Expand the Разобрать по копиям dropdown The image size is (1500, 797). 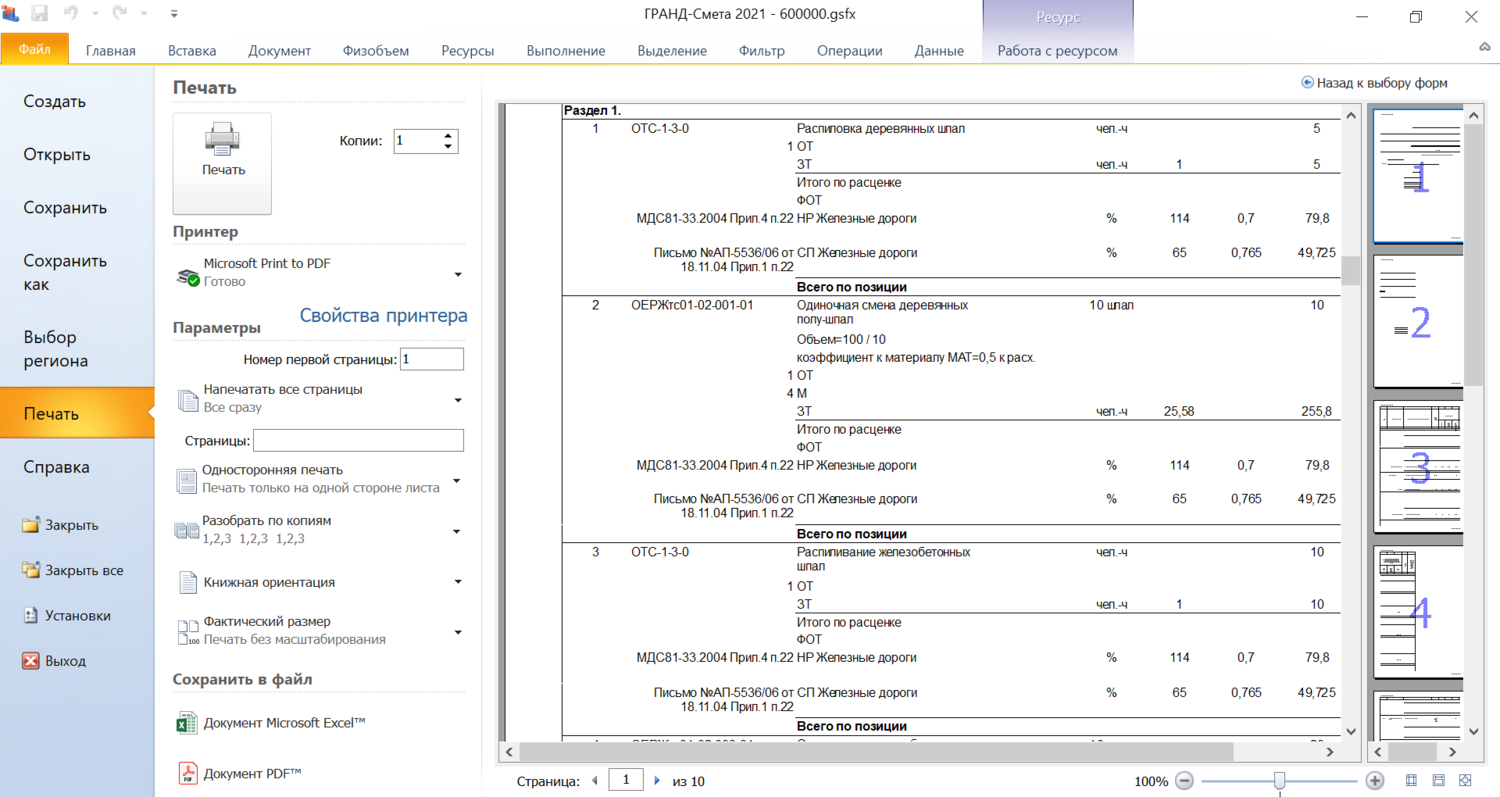tap(458, 531)
